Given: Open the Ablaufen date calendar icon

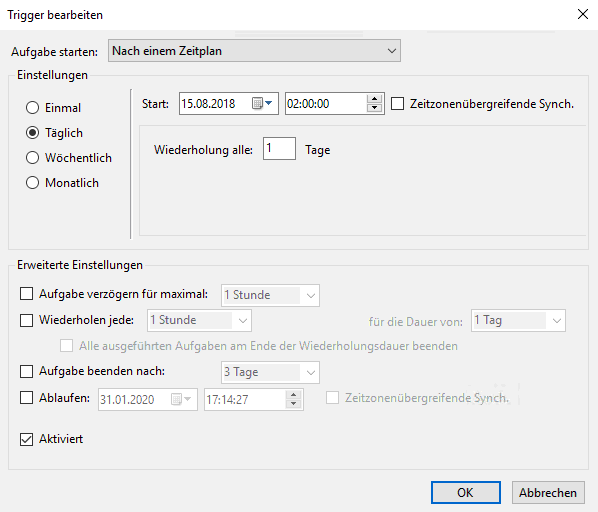Looking at the screenshot, I should pyautogui.click(x=181, y=400).
